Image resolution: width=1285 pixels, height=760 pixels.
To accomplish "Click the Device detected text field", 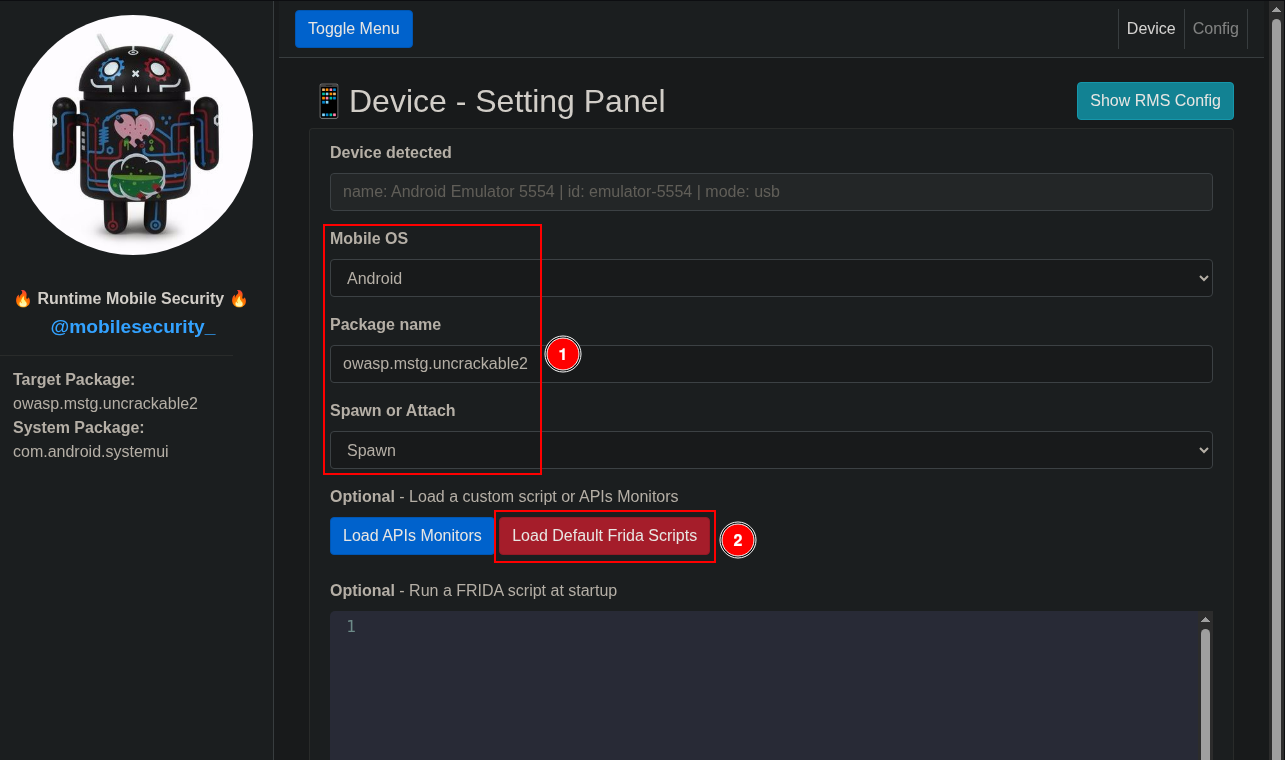I will tap(770, 192).
